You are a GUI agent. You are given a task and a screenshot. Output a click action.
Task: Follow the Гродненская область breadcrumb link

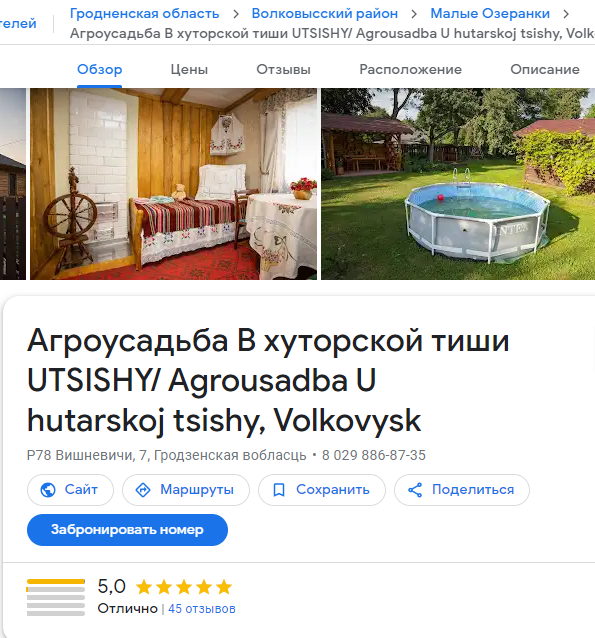coord(144,14)
